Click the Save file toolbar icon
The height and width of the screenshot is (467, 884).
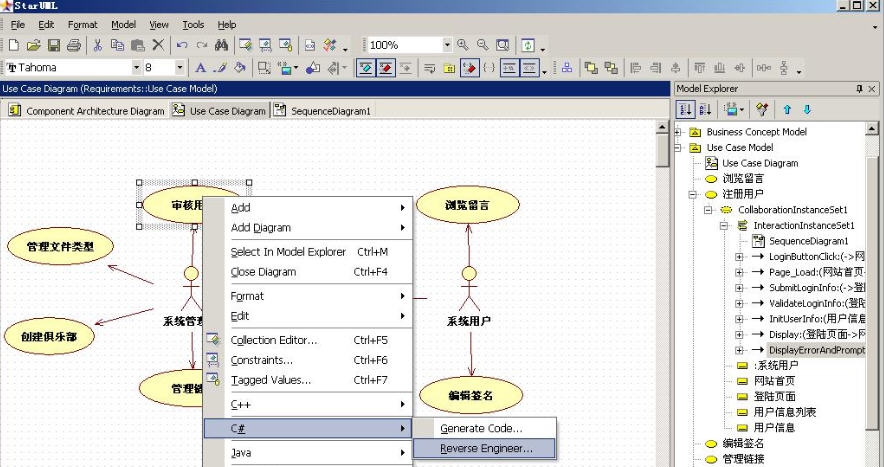pyautogui.click(x=54, y=45)
